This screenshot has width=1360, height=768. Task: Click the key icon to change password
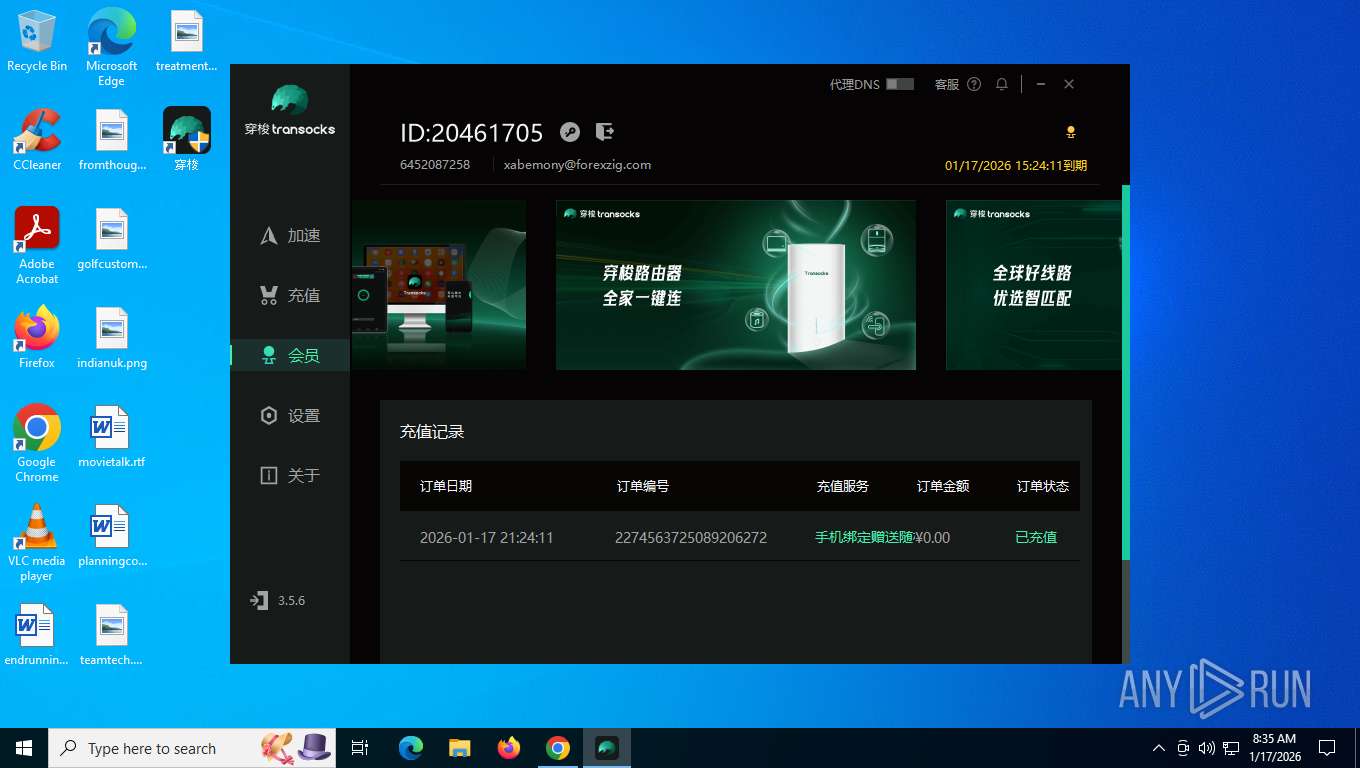click(570, 132)
